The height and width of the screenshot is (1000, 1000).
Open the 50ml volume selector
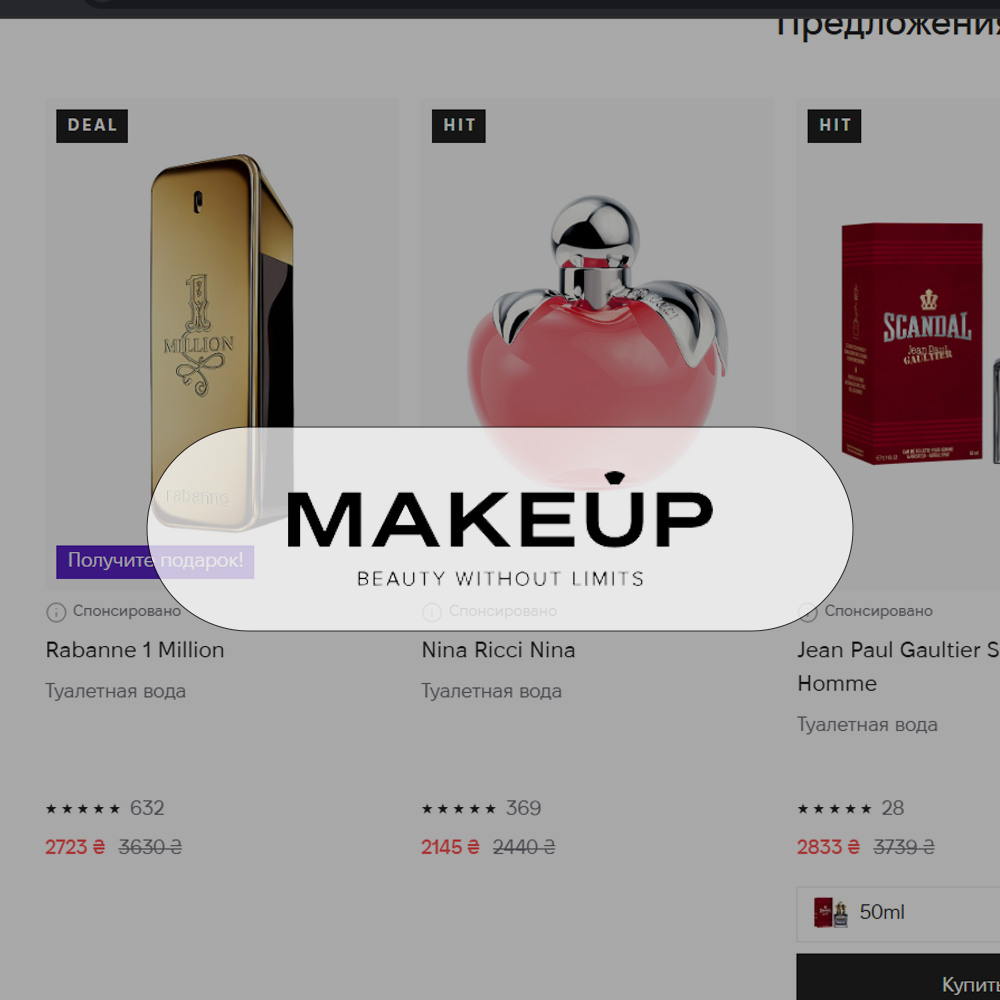click(x=898, y=913)
